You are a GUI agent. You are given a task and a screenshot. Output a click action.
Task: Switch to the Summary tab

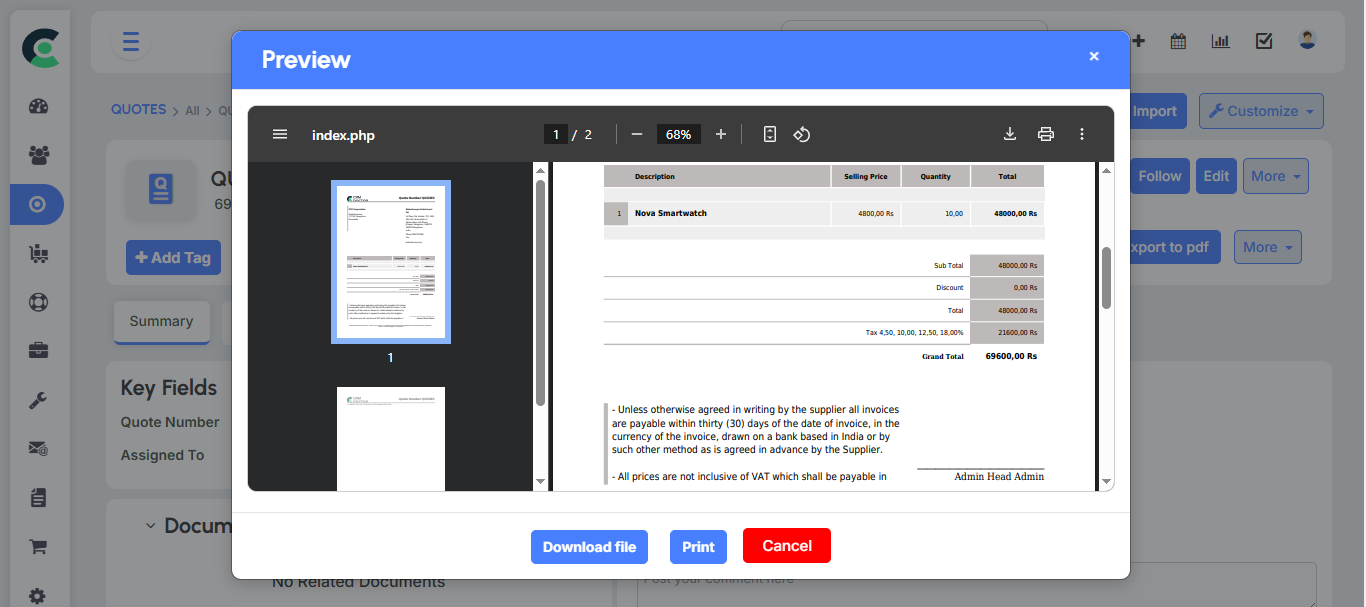161,321
